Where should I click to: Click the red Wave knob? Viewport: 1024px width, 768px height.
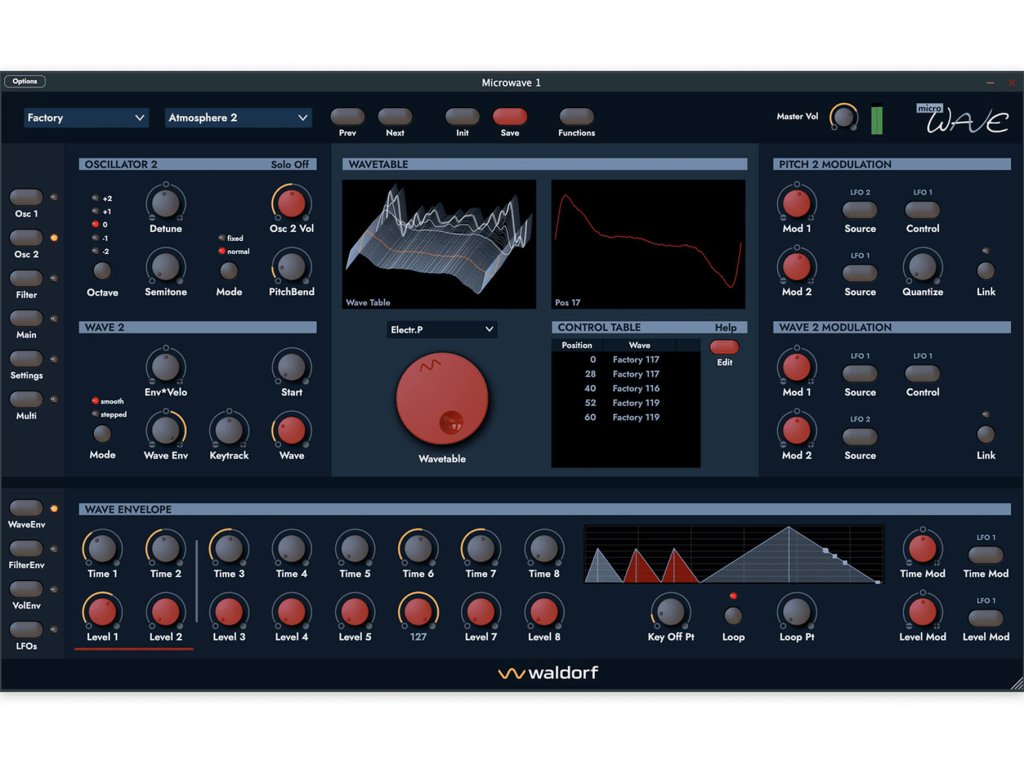coord(291,430)
